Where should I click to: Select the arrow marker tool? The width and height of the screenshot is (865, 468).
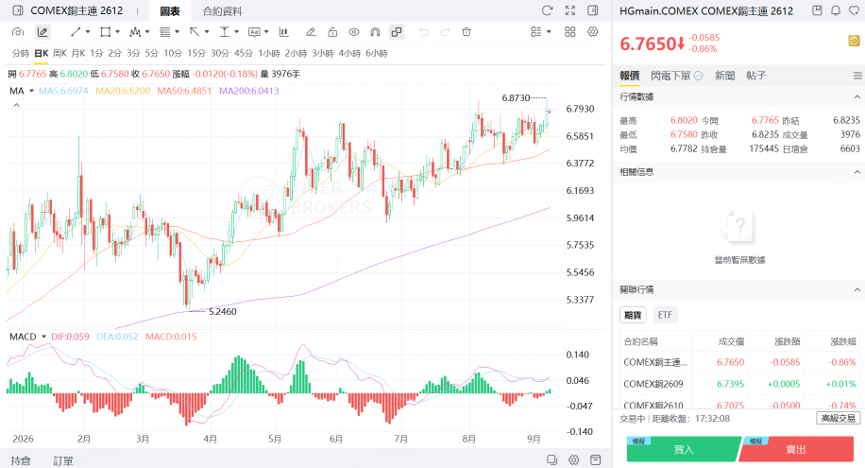point(194,32)
